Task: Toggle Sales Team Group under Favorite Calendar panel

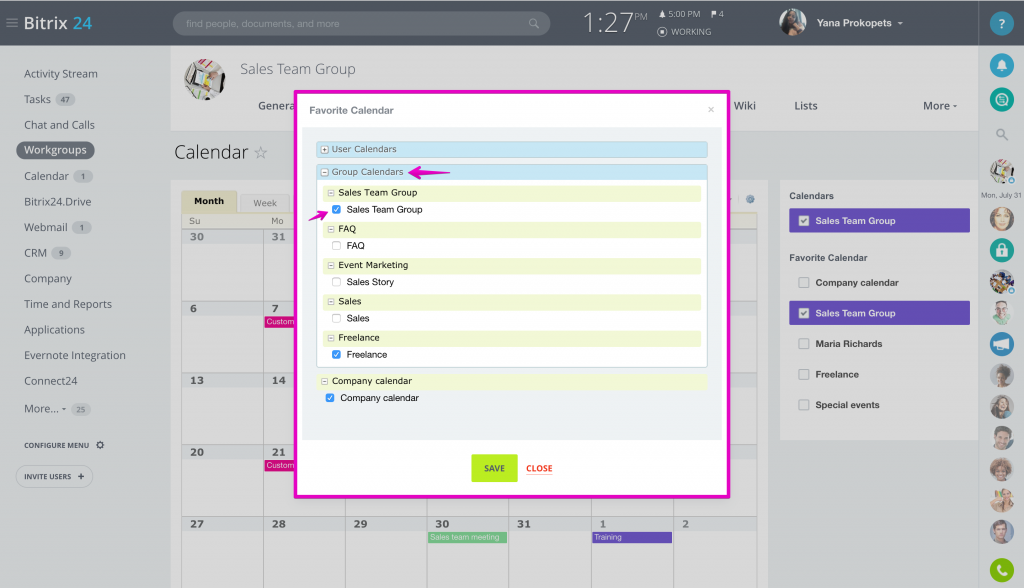Action: [x=804, y=314]
